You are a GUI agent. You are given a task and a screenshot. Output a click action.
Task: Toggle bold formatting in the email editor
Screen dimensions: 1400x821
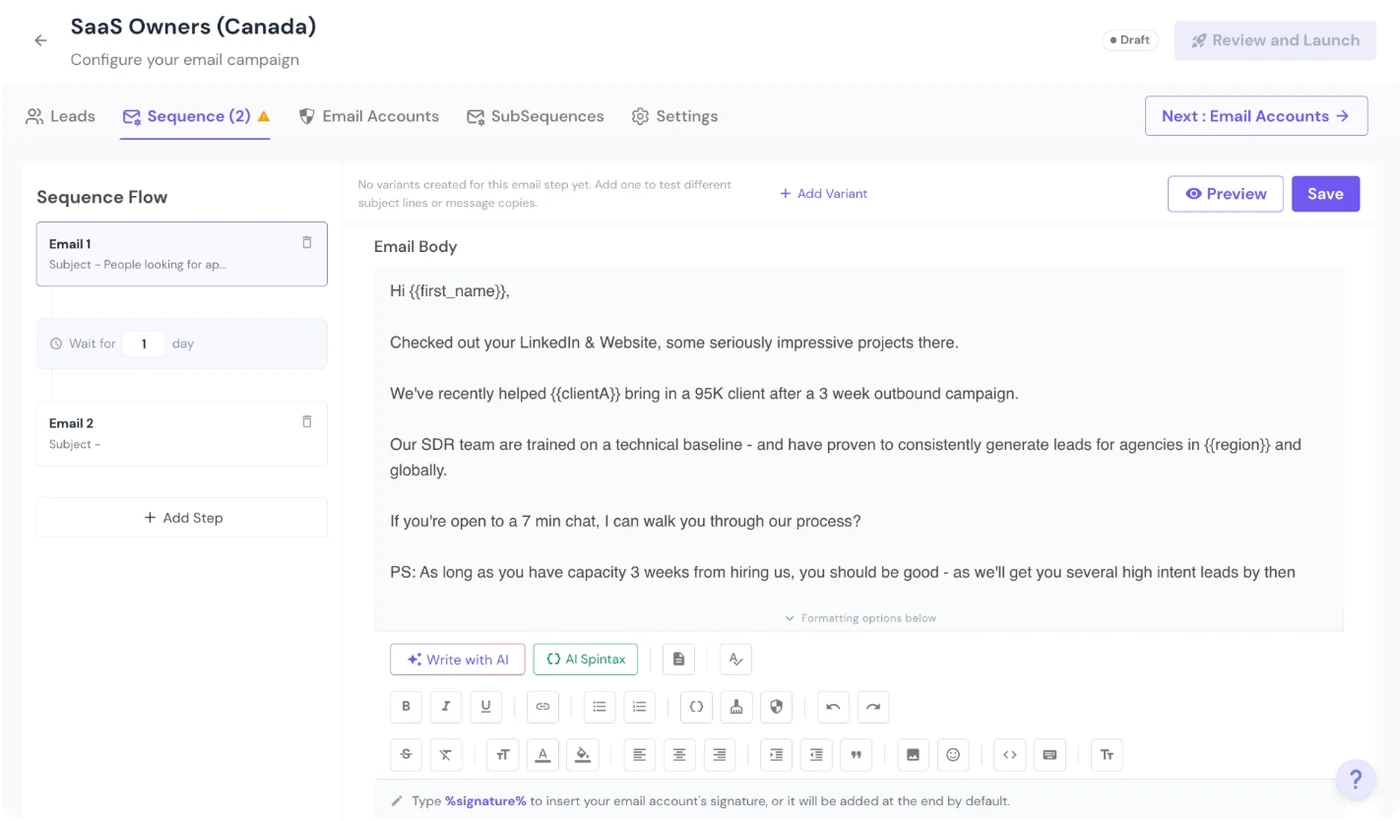click(406, 706)
